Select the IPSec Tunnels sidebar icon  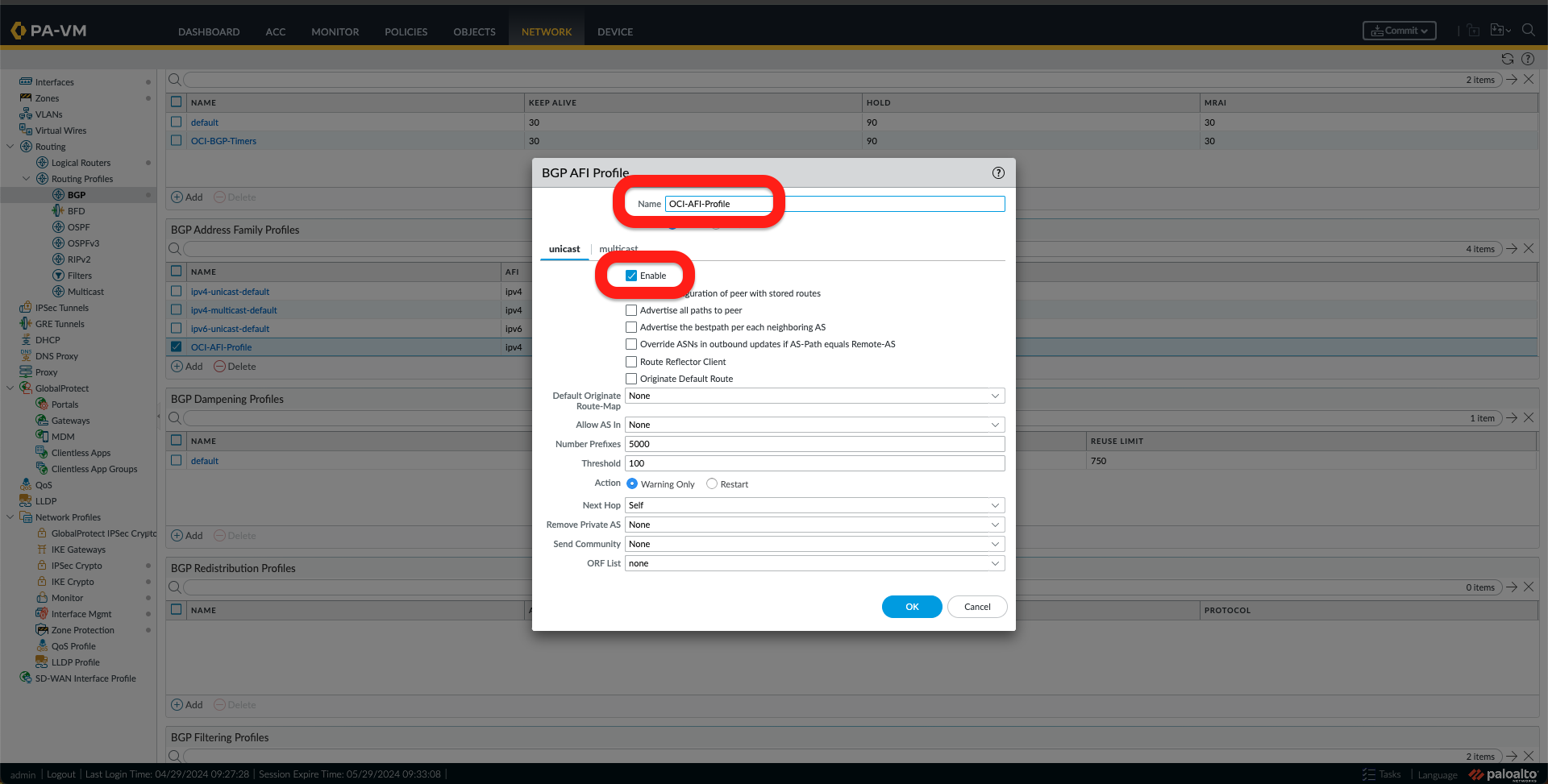tap(26, 308)
